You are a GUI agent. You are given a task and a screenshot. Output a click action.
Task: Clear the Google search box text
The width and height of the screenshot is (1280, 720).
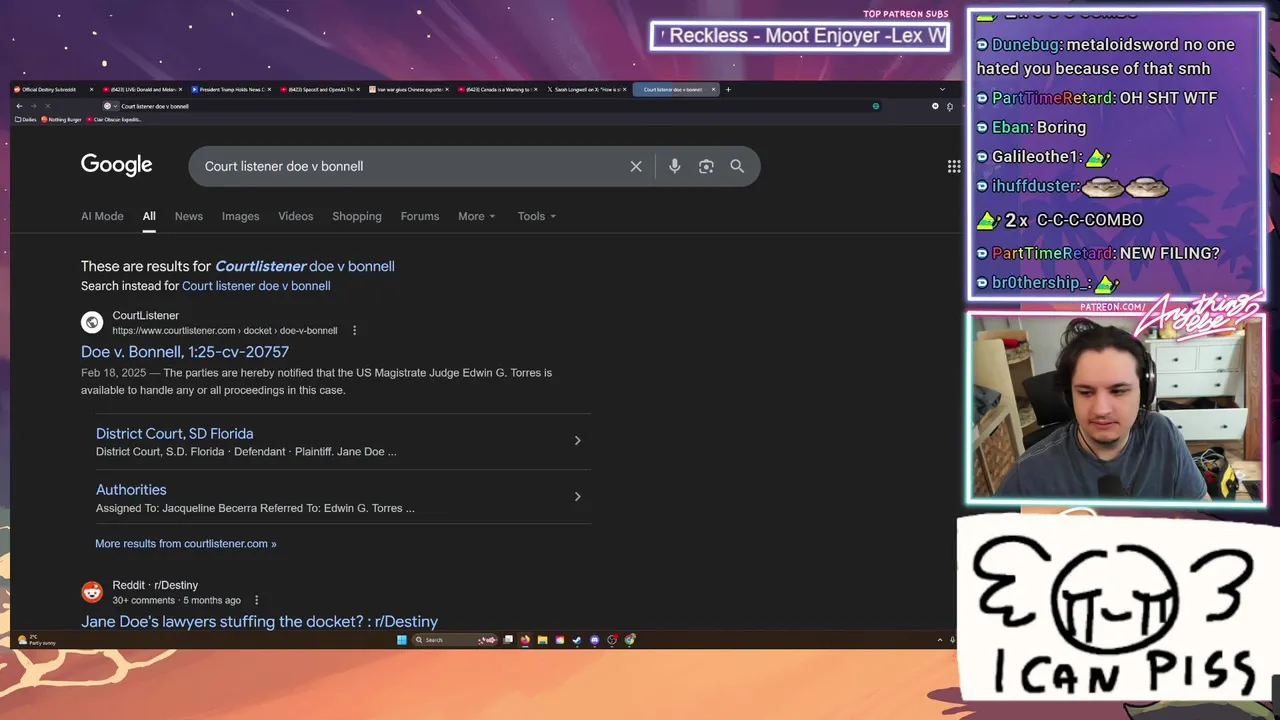click(636, 166)
